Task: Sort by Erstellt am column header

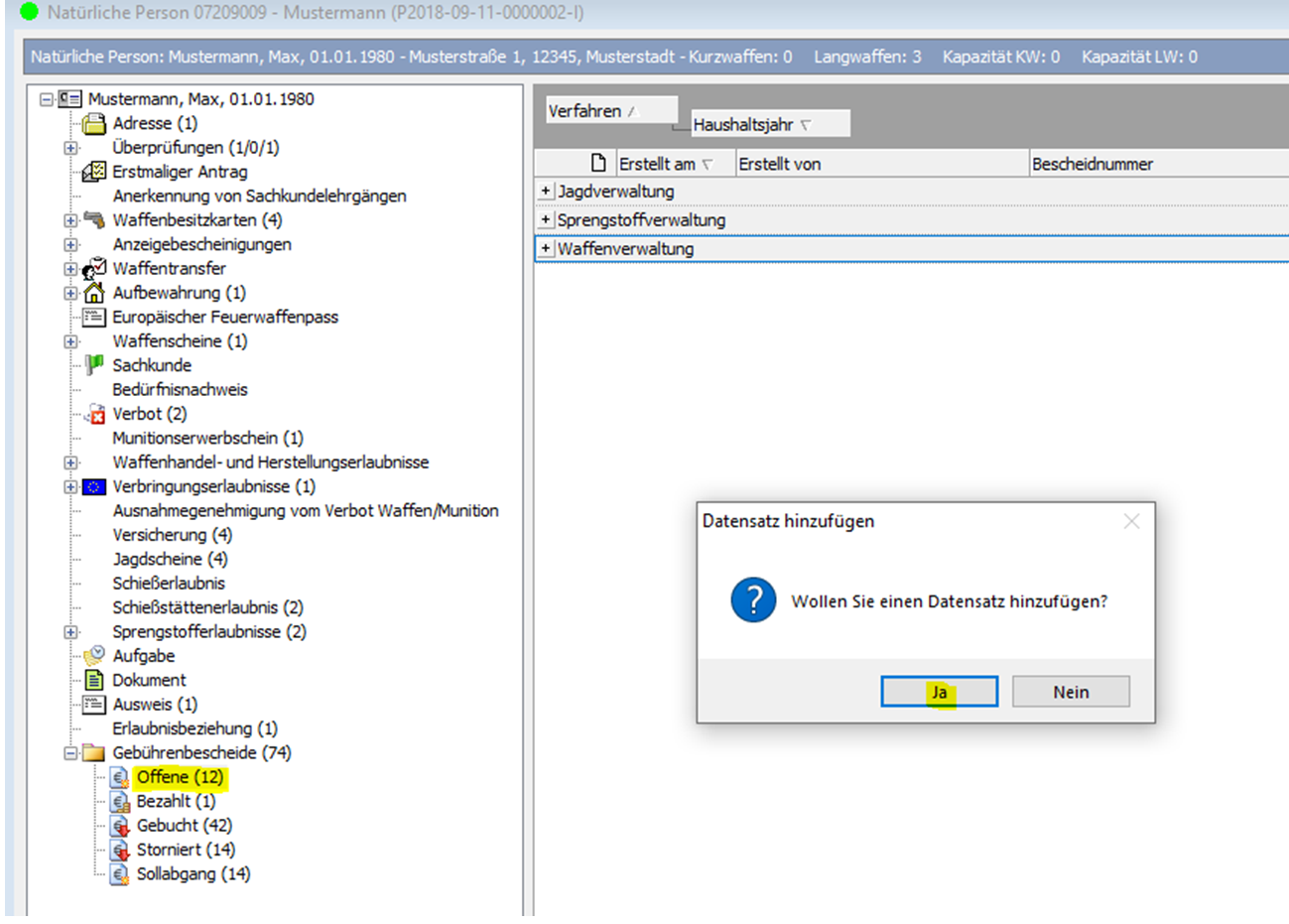Action: tap(657, 164)
